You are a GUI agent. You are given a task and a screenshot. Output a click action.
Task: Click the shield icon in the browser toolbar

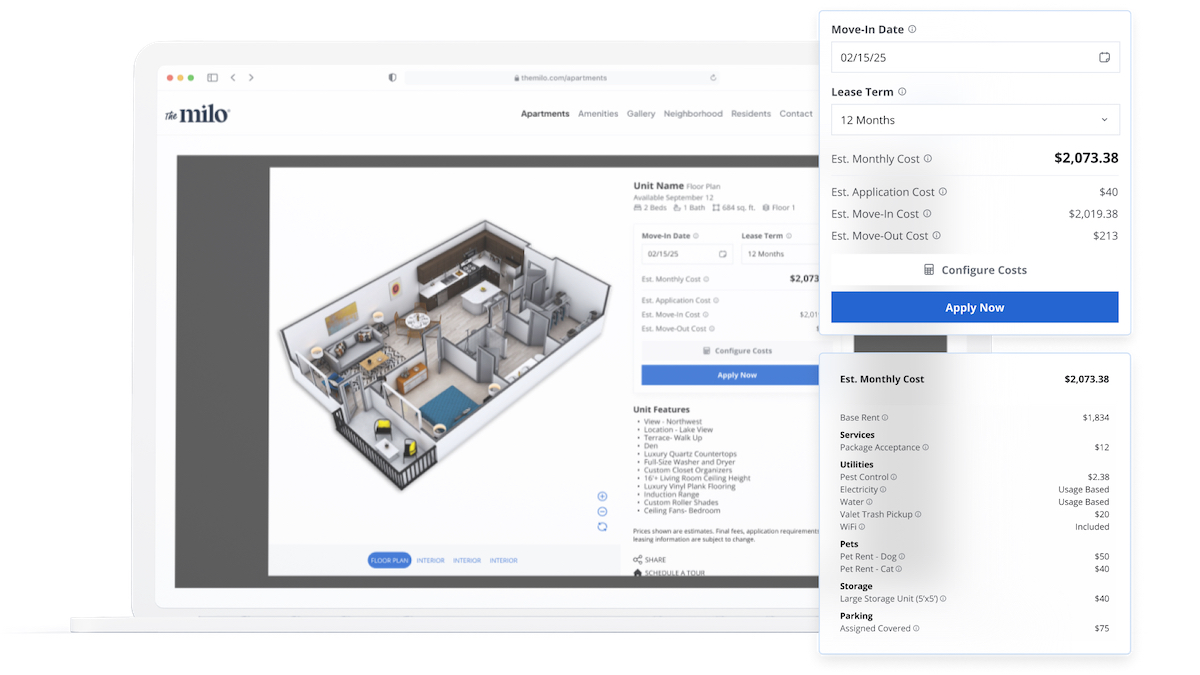click(x=392, y=77)
